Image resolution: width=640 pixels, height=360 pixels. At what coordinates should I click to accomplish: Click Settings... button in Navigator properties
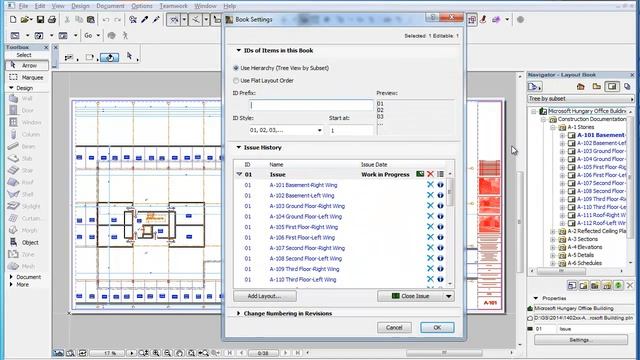click(580, 340)
